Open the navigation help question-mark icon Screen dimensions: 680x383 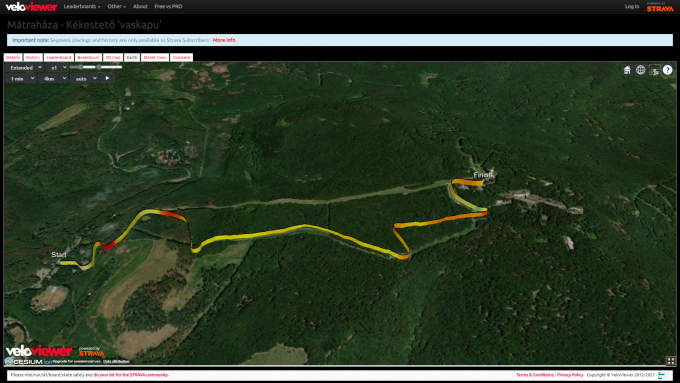pyautogui.click(x=667, y=70)
